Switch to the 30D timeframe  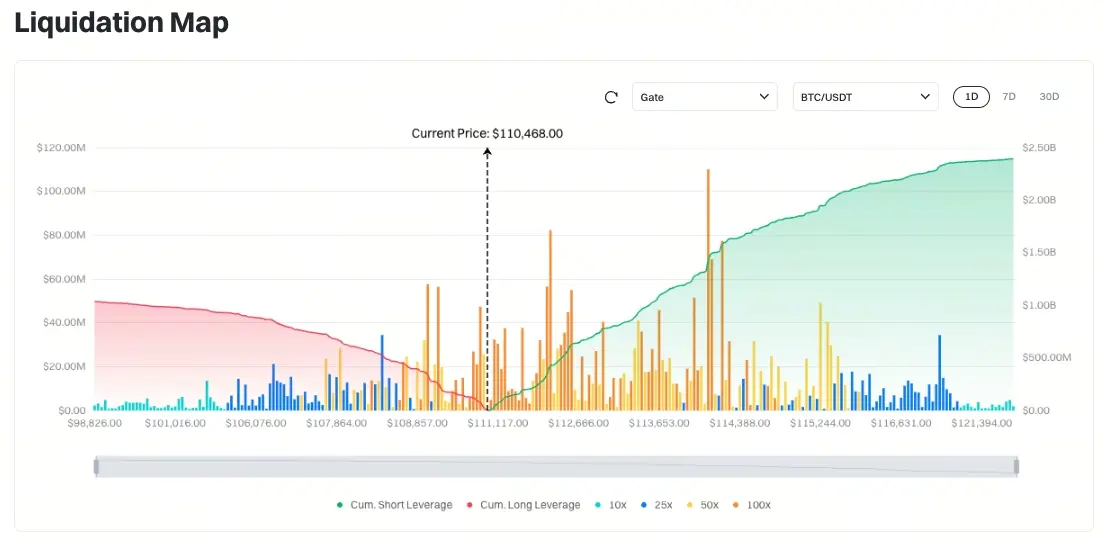pyautogui.click(x=1049, y=96)
